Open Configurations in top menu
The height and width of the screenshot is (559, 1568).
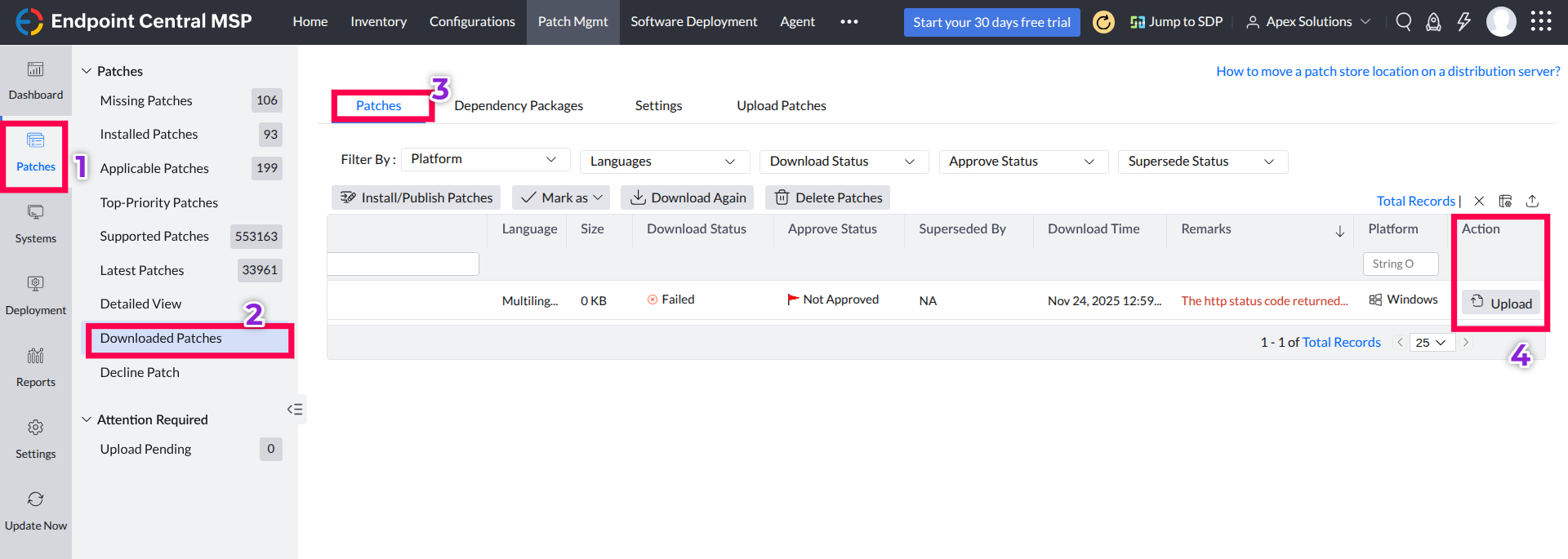pos(472,22)
